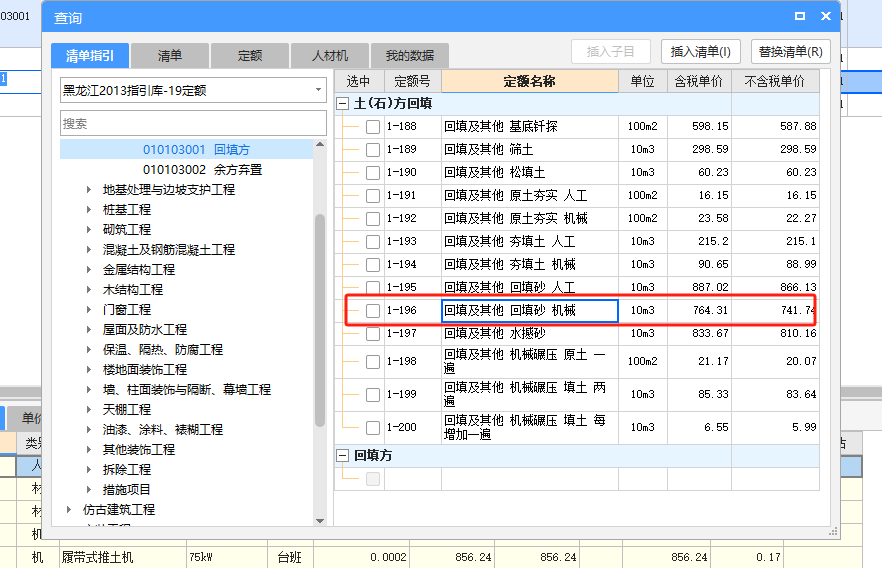Viewport: 882px width, 568px height.
Task: Click tree scrollbar up arrow
Action: 320,145
